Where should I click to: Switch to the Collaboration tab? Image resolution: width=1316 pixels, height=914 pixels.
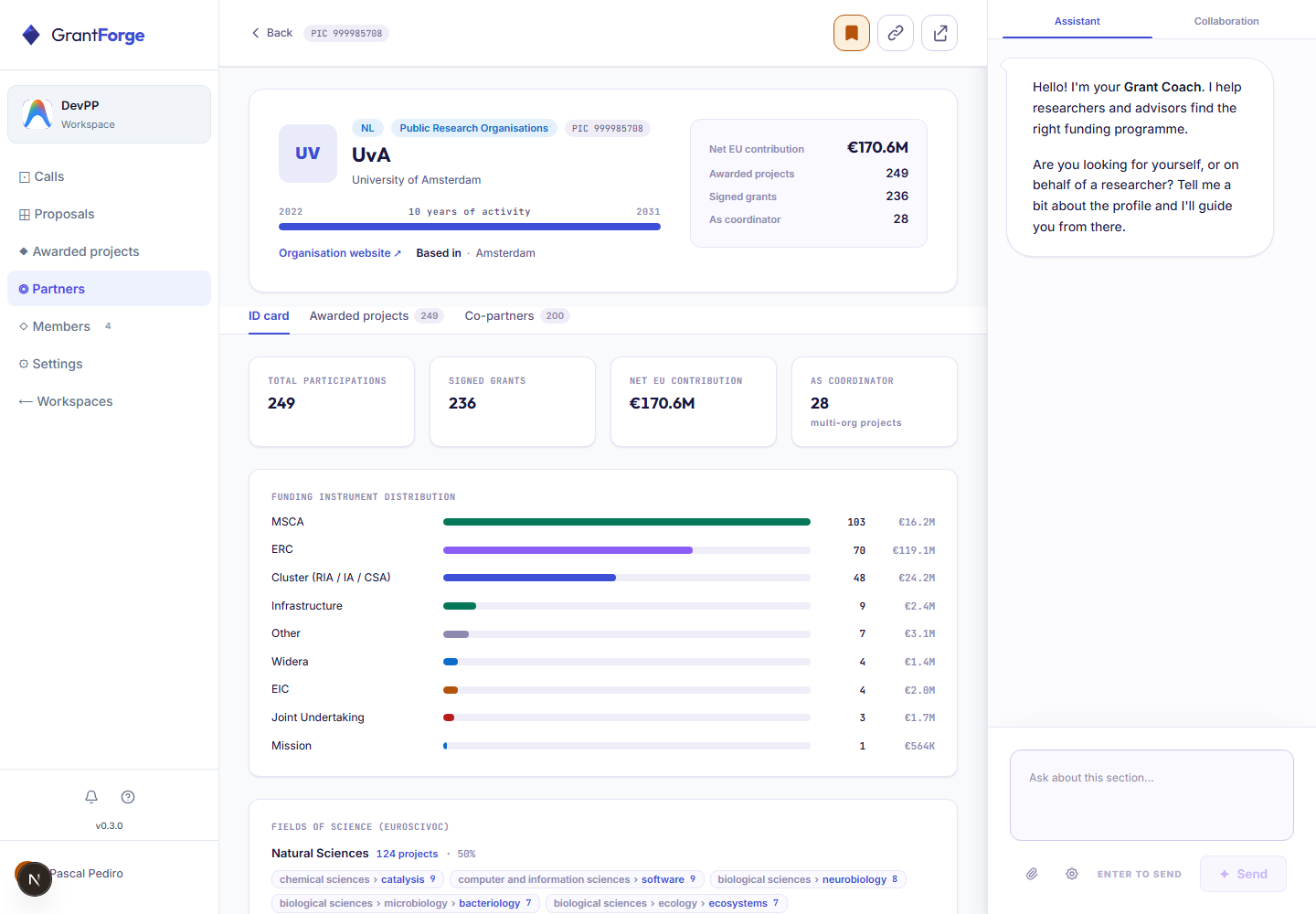pyautogui.click(x=1226, y=21)
